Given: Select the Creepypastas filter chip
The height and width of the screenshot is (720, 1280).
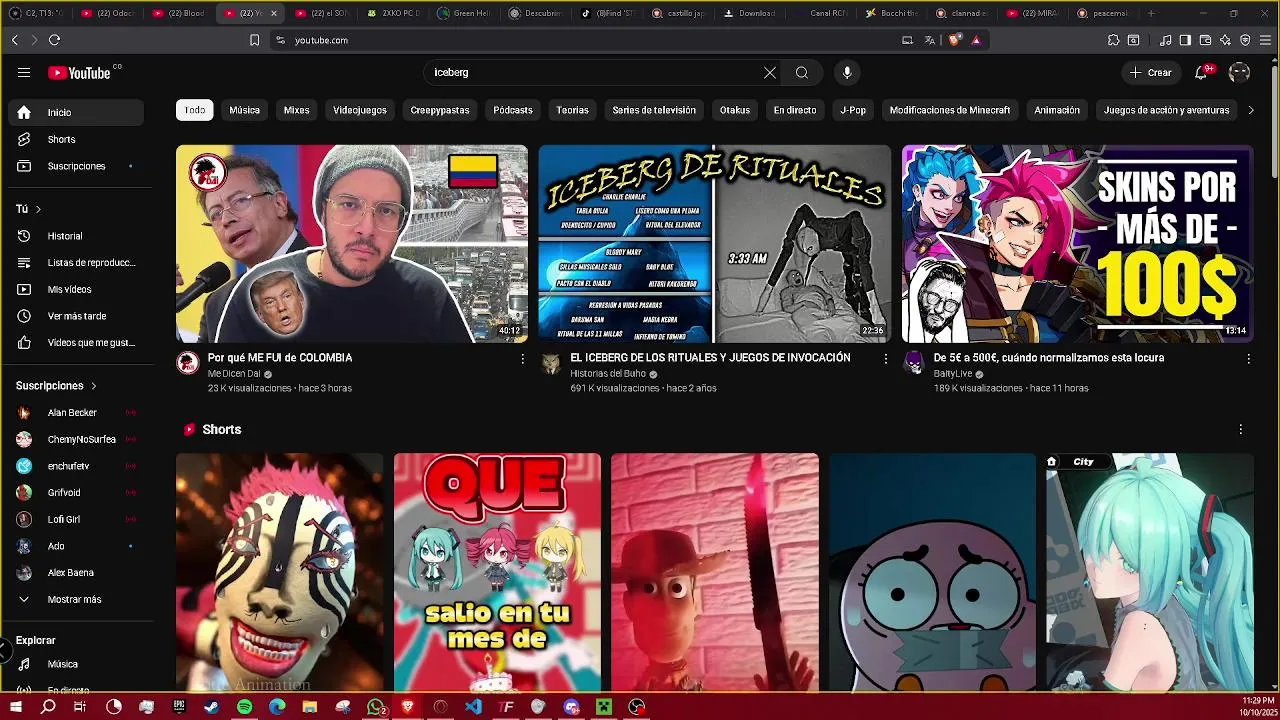Looking at the screenshot, I should pyautogui.click(x=440, y=110).
